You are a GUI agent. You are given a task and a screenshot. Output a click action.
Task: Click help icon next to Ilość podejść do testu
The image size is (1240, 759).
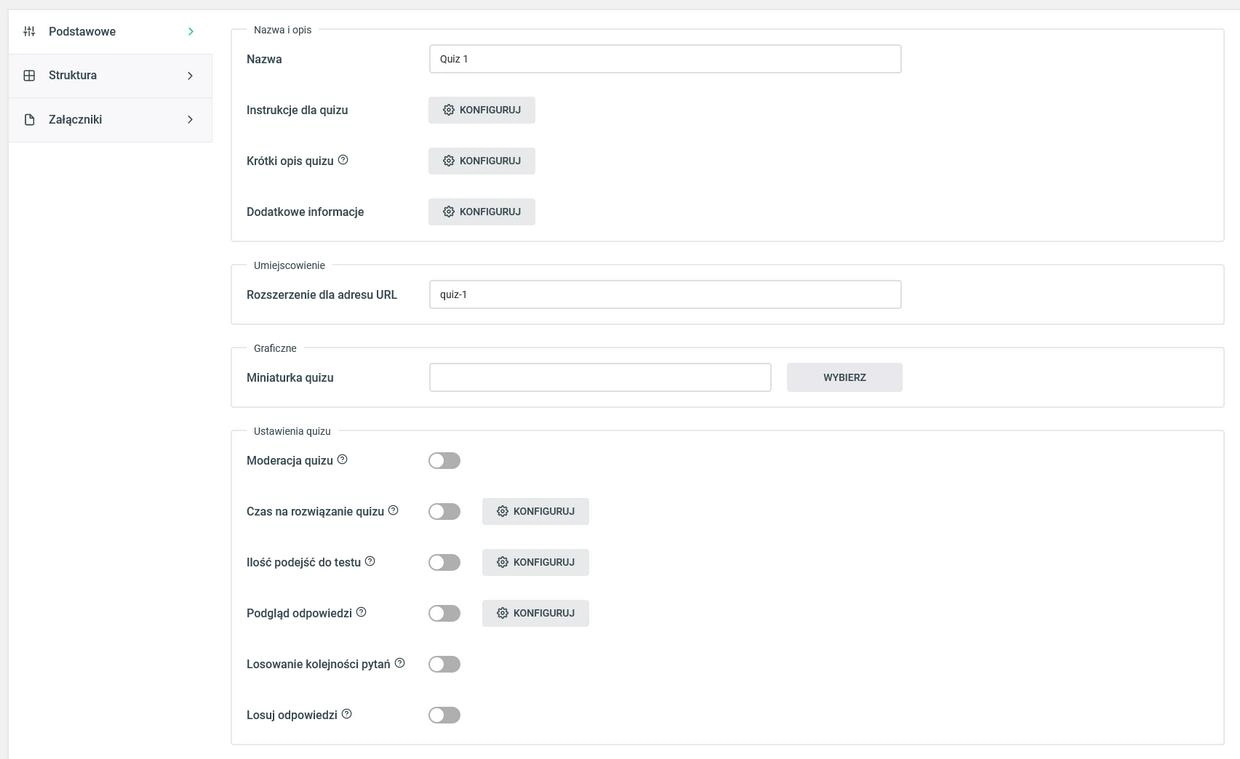(x=370, y=561)
